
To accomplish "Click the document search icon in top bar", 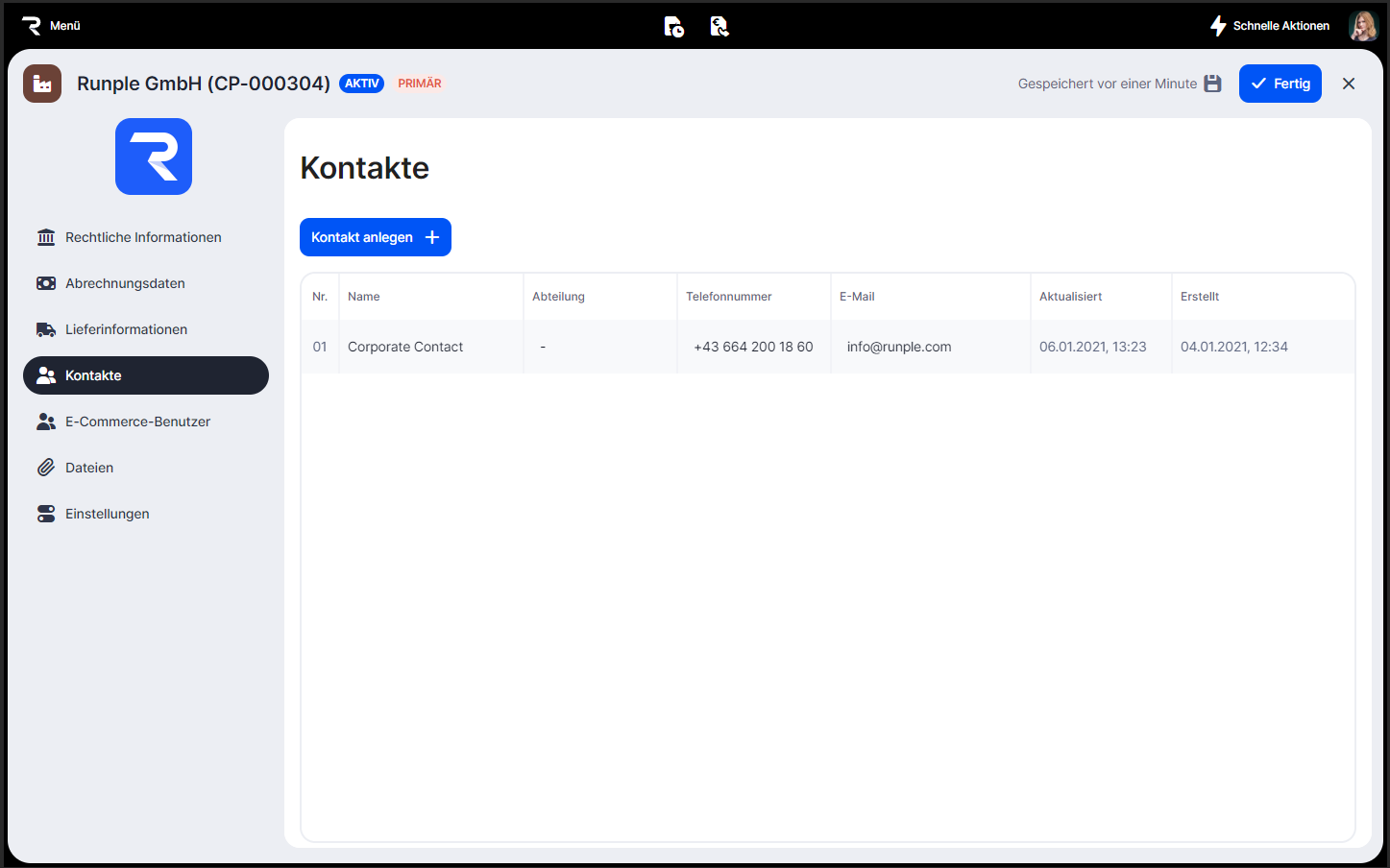I will pyautogui.click(x=719, y=27).
